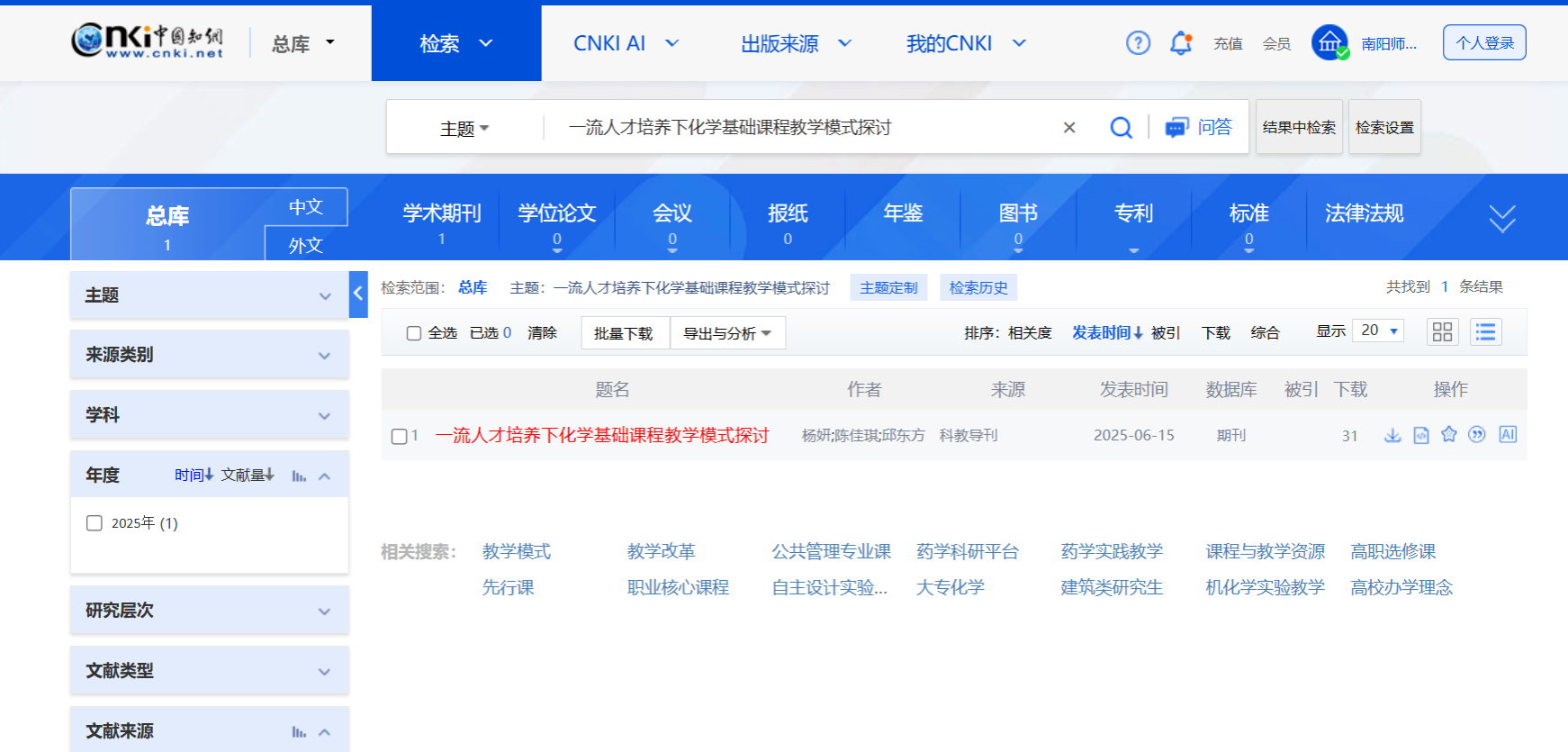This screenshot has height=752, width=1568.
Task: Click the magnifier search icon
Action: coord(1121,128)
